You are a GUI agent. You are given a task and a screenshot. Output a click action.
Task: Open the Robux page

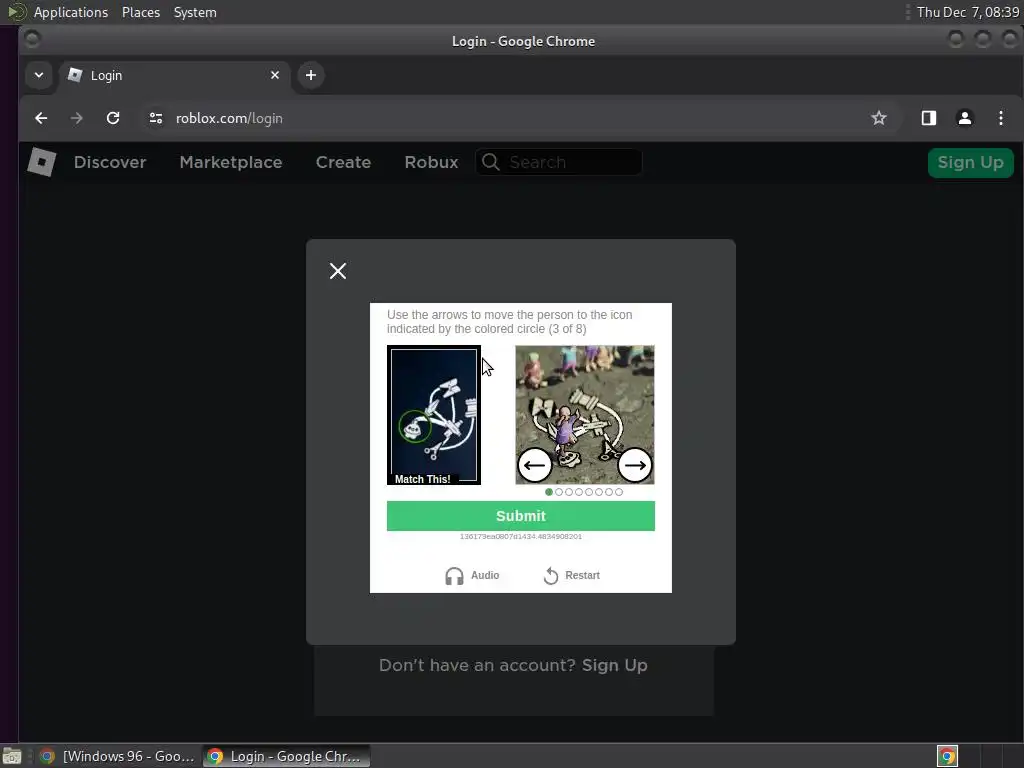(x=431, y=163)
